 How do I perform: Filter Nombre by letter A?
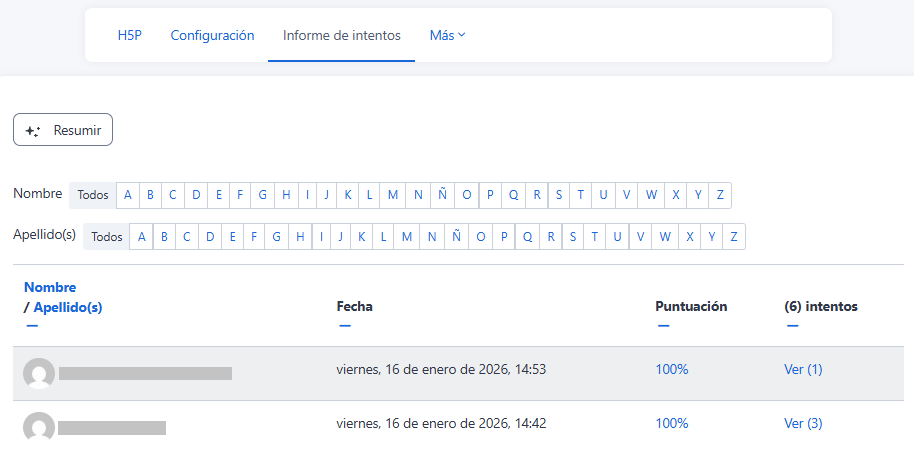127,195
